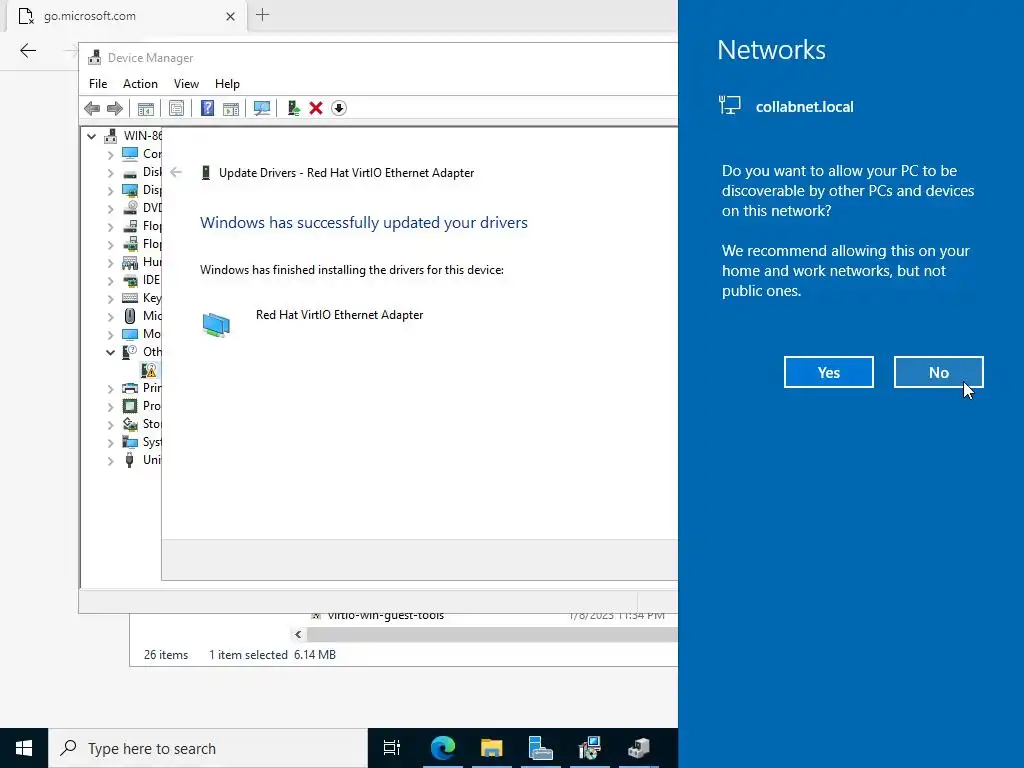Expand the Disk drives category

110,173
